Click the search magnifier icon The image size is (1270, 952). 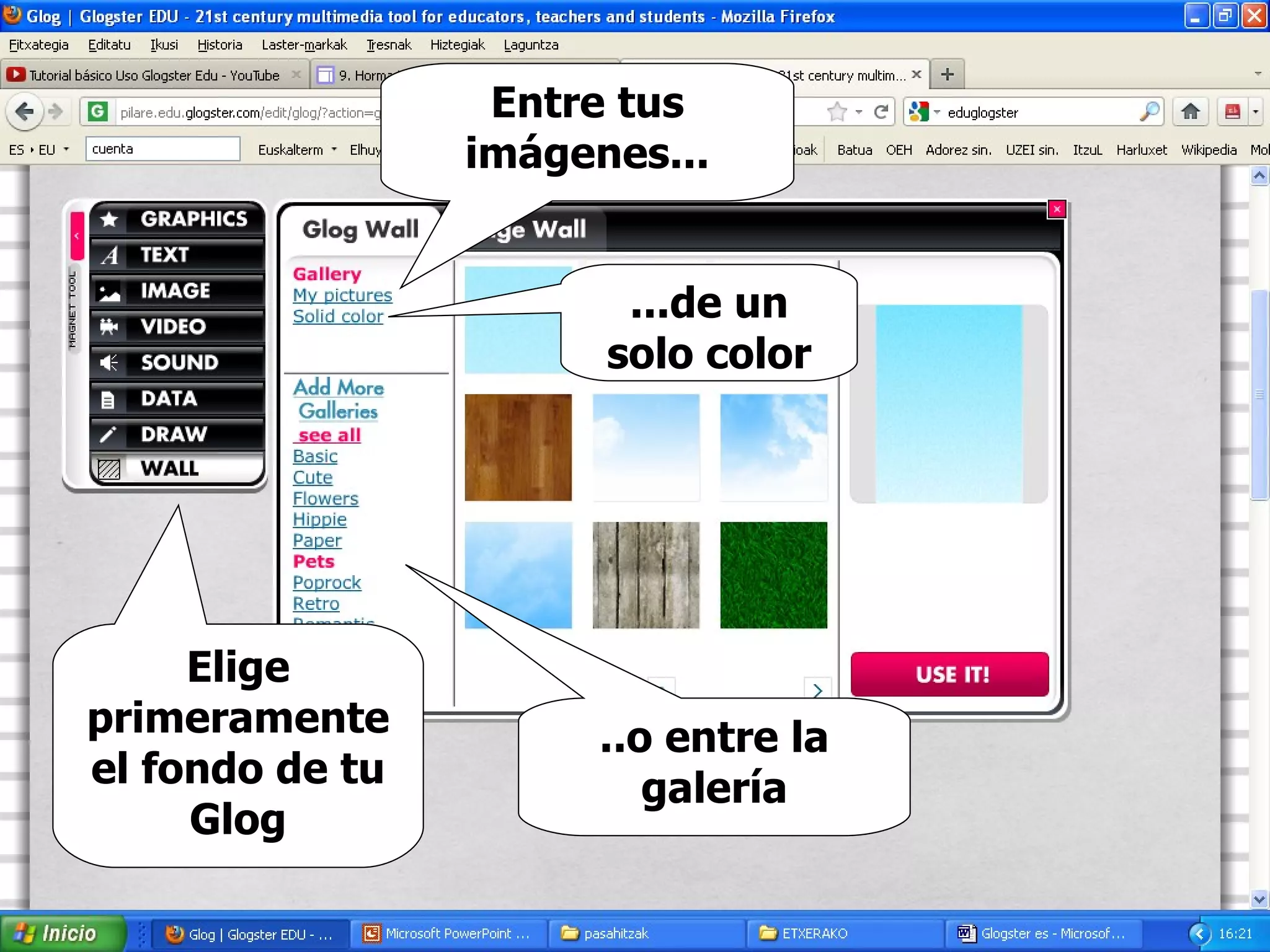(x=1149, y=112)
